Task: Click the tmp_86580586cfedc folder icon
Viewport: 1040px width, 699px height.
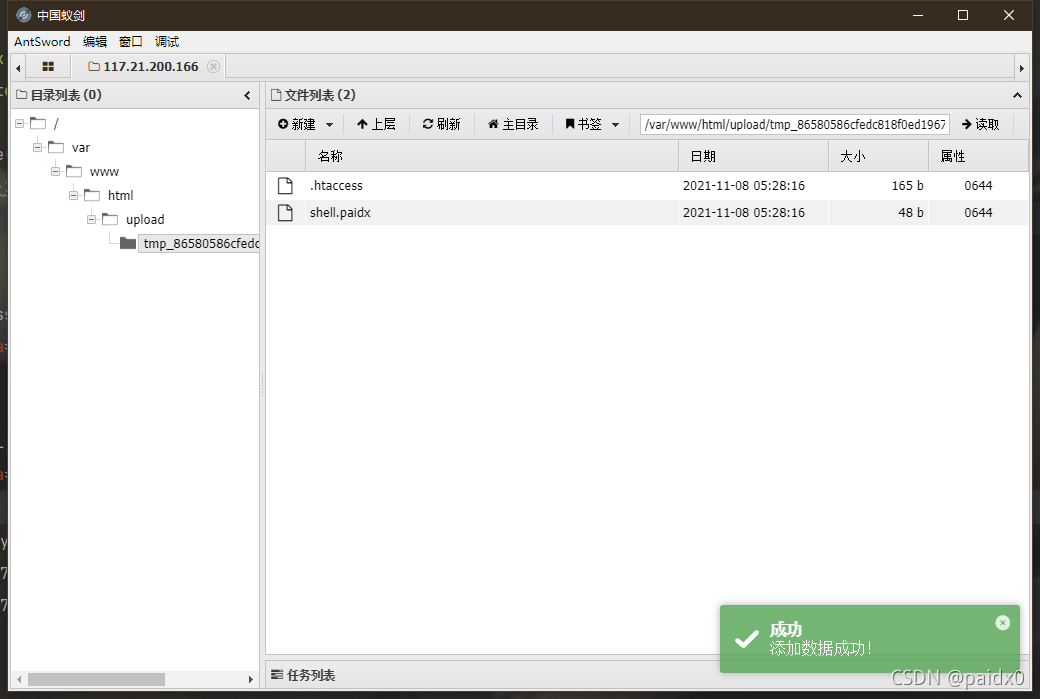Action: tap(128, 243)
